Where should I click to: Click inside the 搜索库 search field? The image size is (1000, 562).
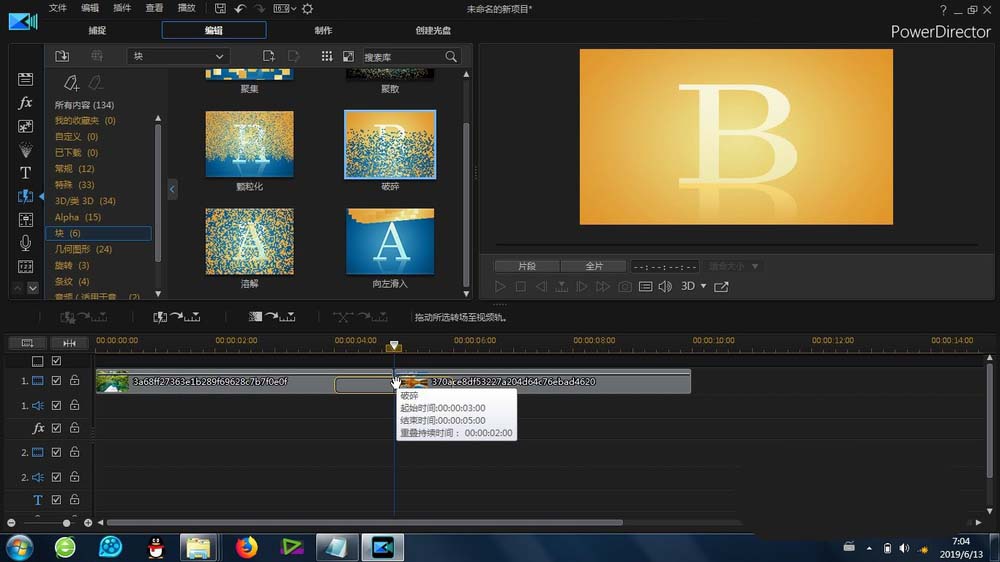402,57
